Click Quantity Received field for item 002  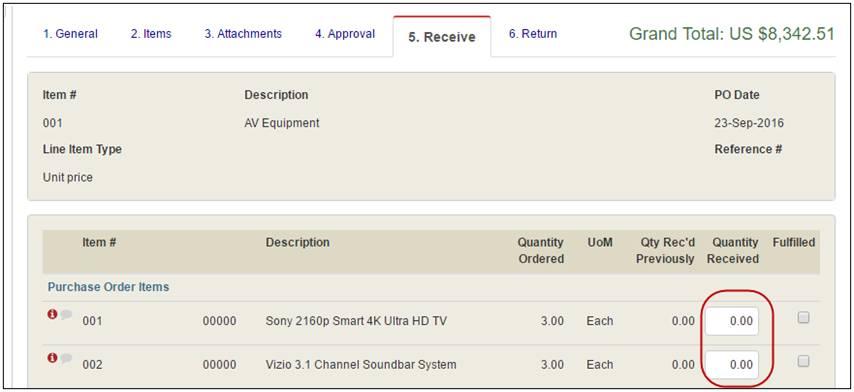point(731,364)
